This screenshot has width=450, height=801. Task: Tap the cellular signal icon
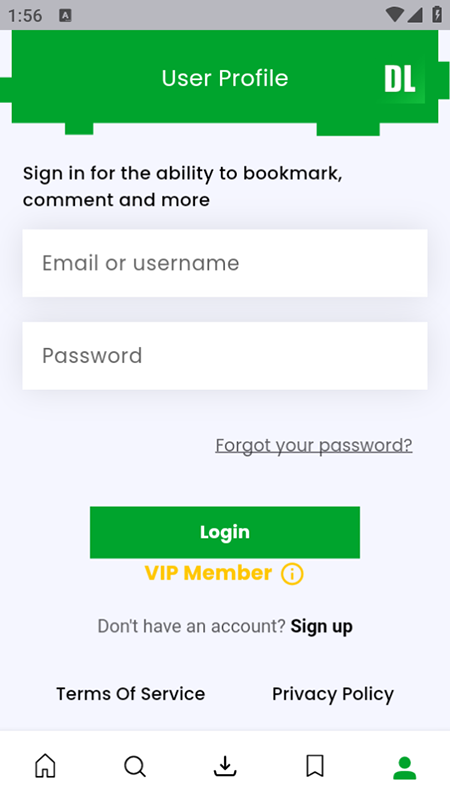point(415,15)
